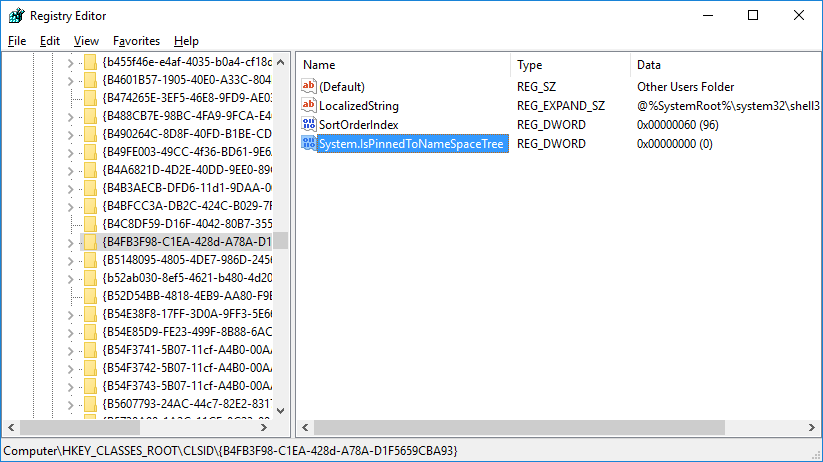Viewport: 823px width, 462px height.
Task: Click folder icon of {B474265E-3EF5-46E8 key
Action: click(90, 98)
